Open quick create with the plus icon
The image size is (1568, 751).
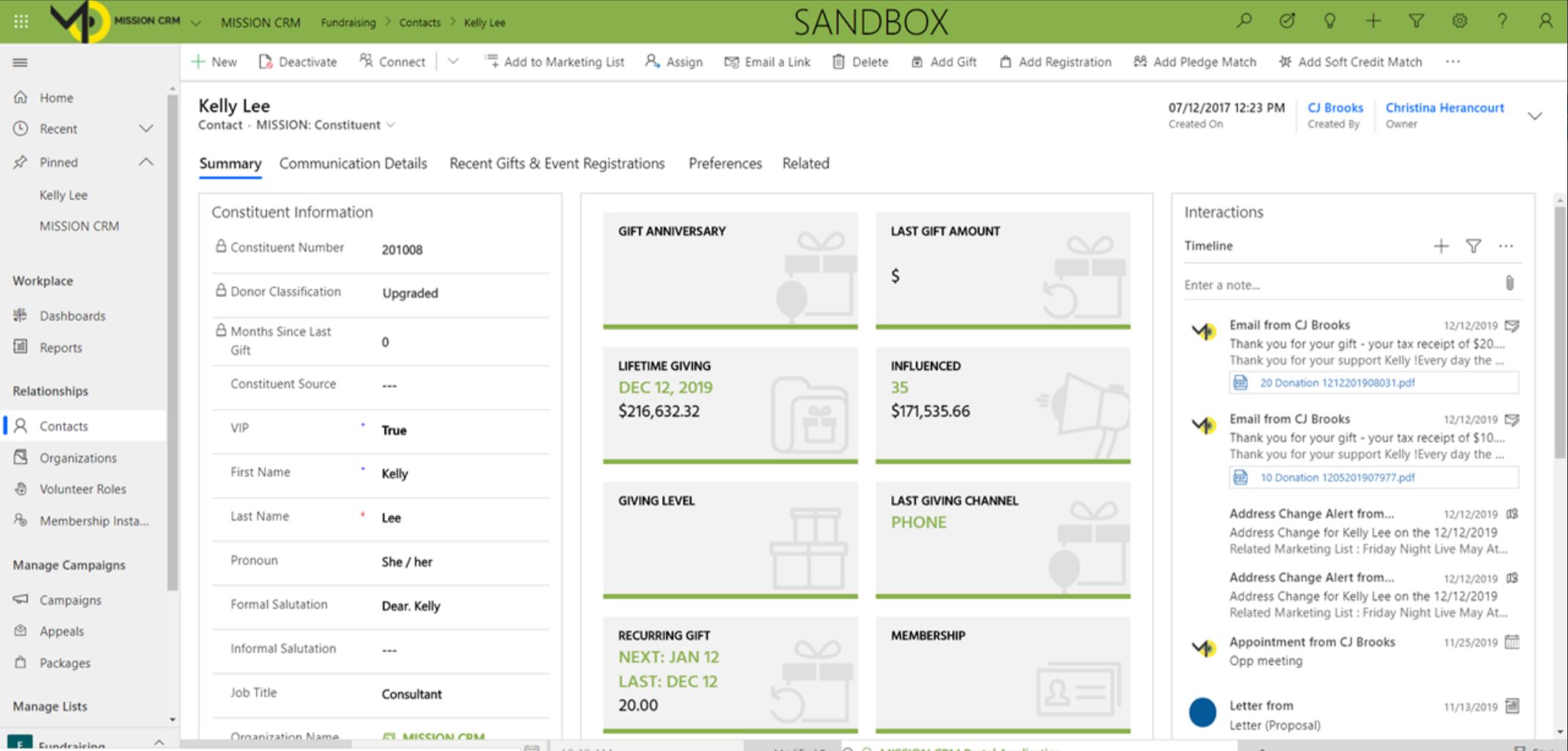1373,21
